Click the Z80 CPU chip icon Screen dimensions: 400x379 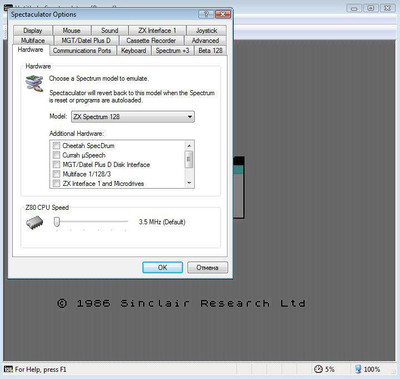click(35, 223)
